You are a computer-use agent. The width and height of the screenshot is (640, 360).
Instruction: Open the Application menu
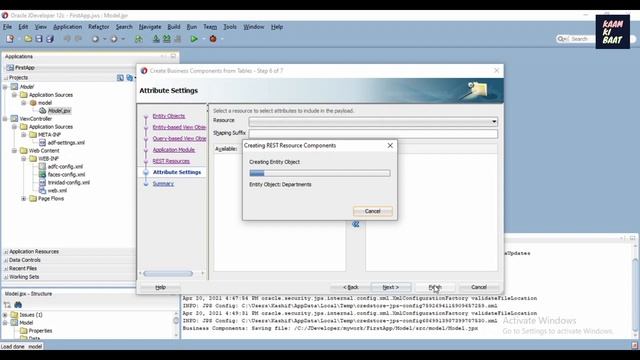tap(67, 27)
